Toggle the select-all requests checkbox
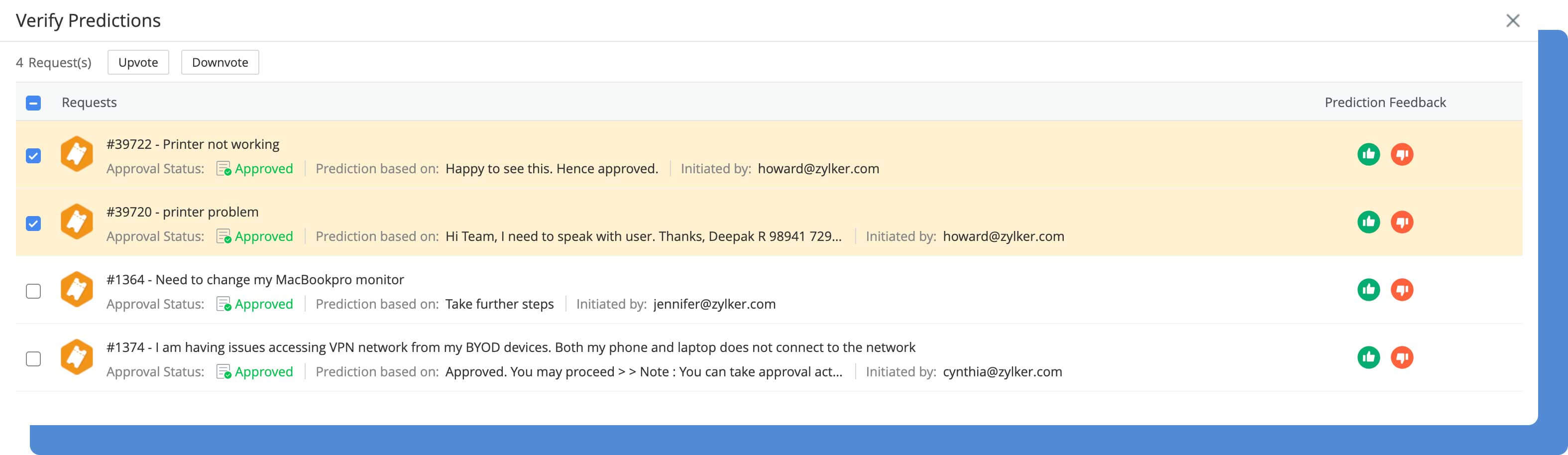1568x455 pixels. click(33, 103)
